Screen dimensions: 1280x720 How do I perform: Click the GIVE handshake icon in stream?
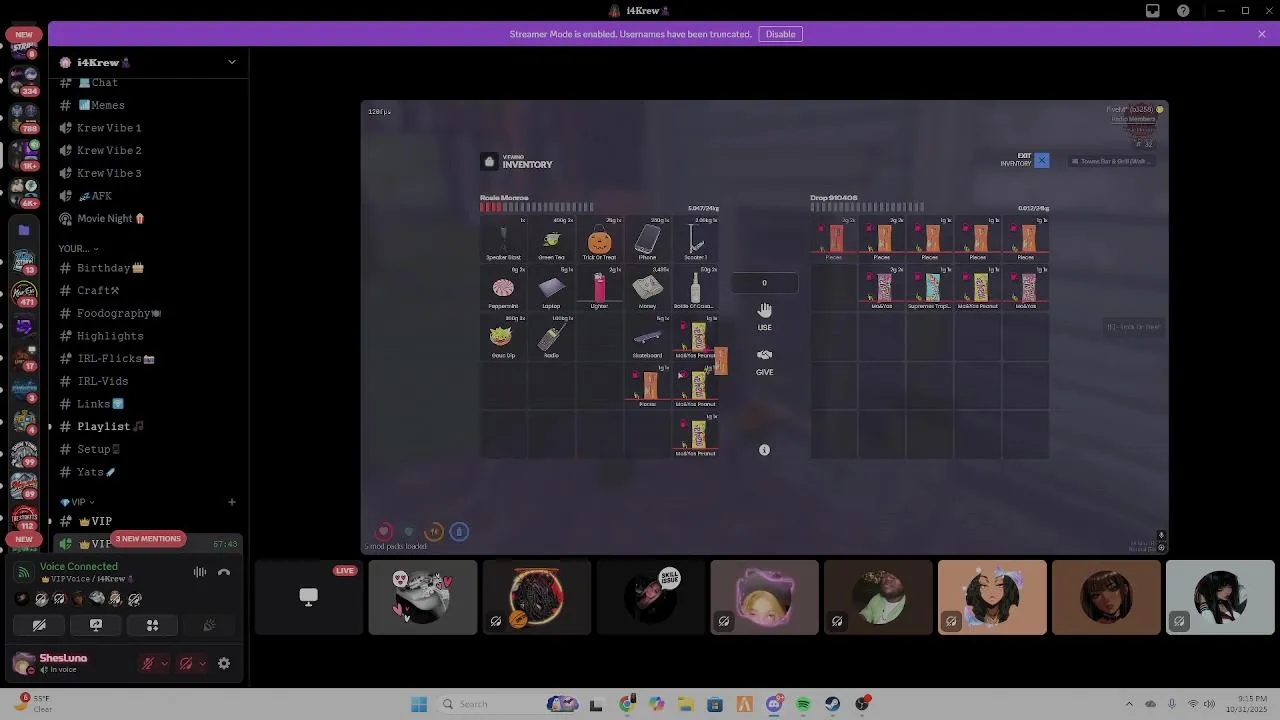(x=764, y=355)
